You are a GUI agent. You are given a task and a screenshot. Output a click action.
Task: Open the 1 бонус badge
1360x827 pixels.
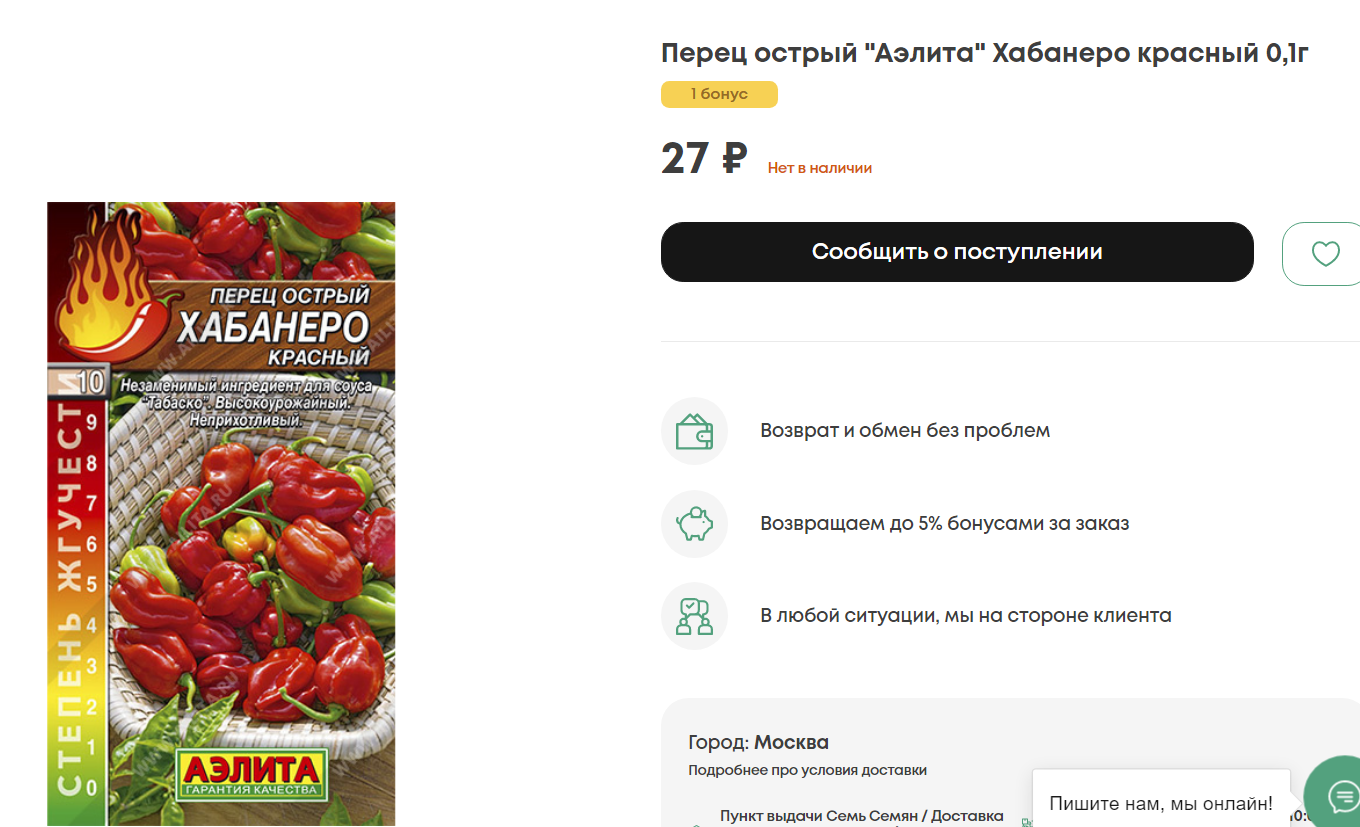coord(719,94)
